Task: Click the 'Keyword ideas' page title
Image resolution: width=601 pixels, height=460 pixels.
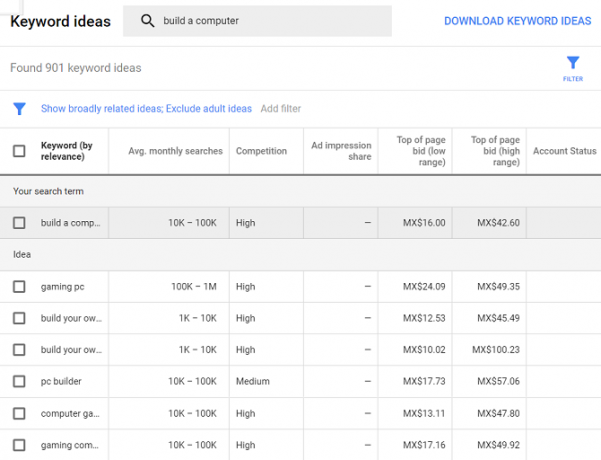Action: (61, 21)
